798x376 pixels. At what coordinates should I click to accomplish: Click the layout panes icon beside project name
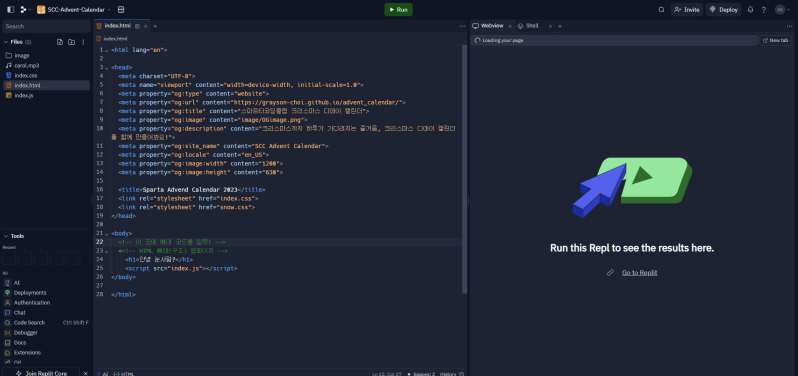(121, 10)
